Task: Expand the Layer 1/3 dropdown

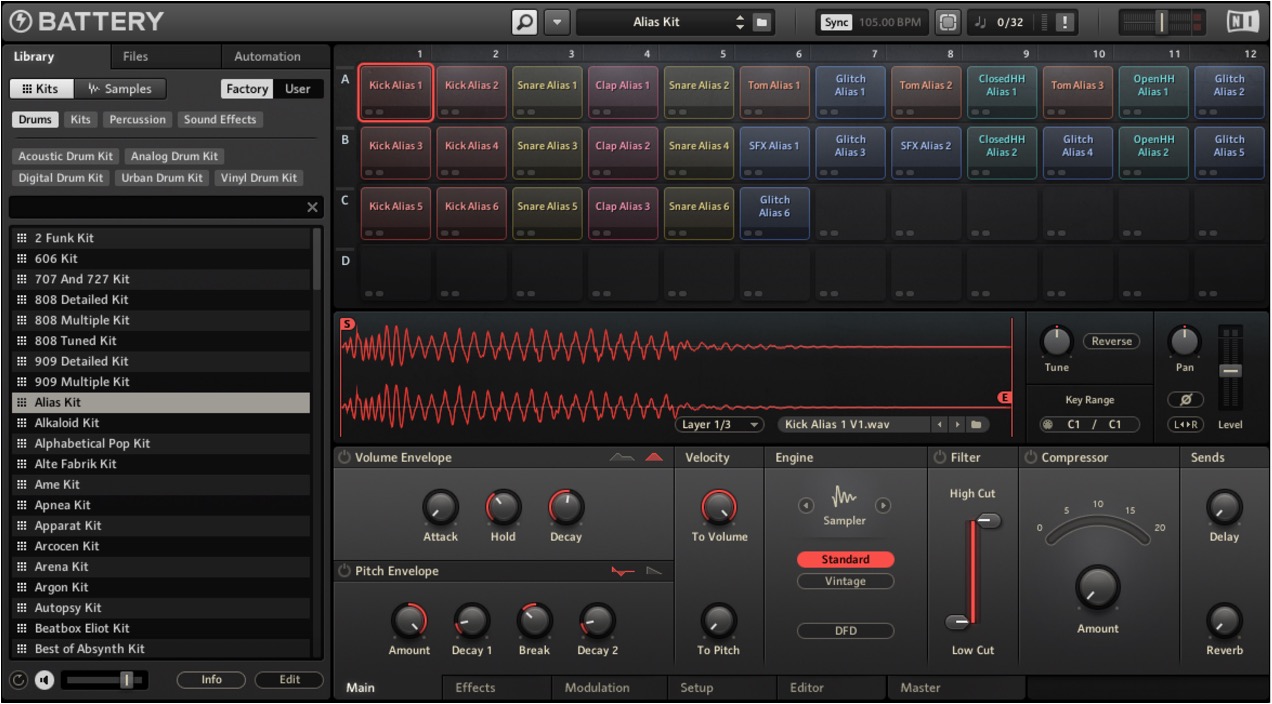Action: coord(719,425)
